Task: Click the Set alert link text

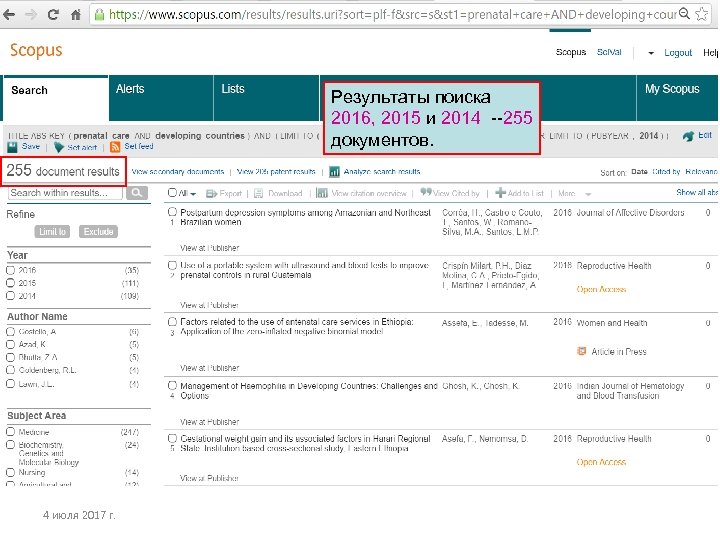Action: (x=82, y=147)
